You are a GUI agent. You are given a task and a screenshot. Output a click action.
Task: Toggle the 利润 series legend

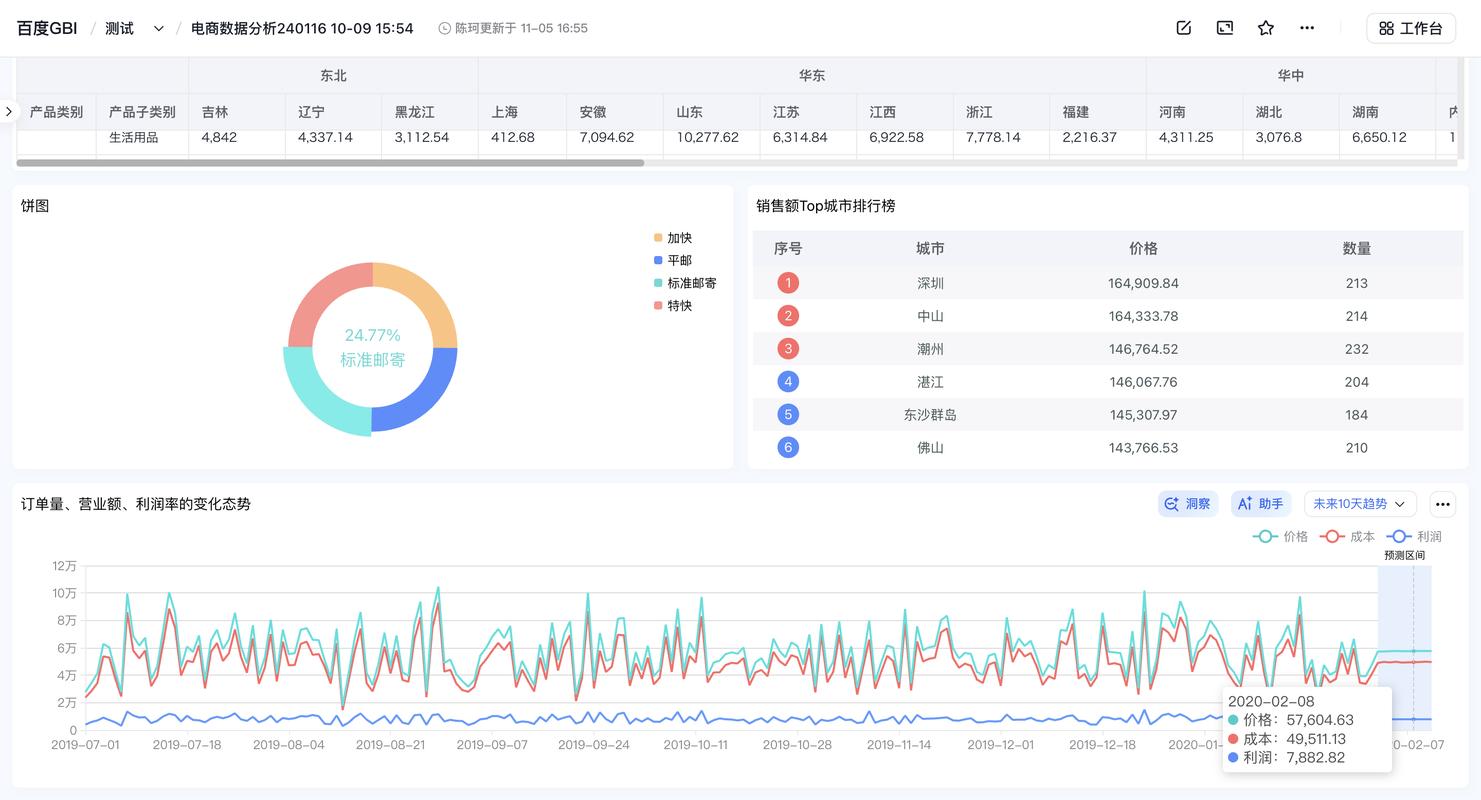point(1415,536)
